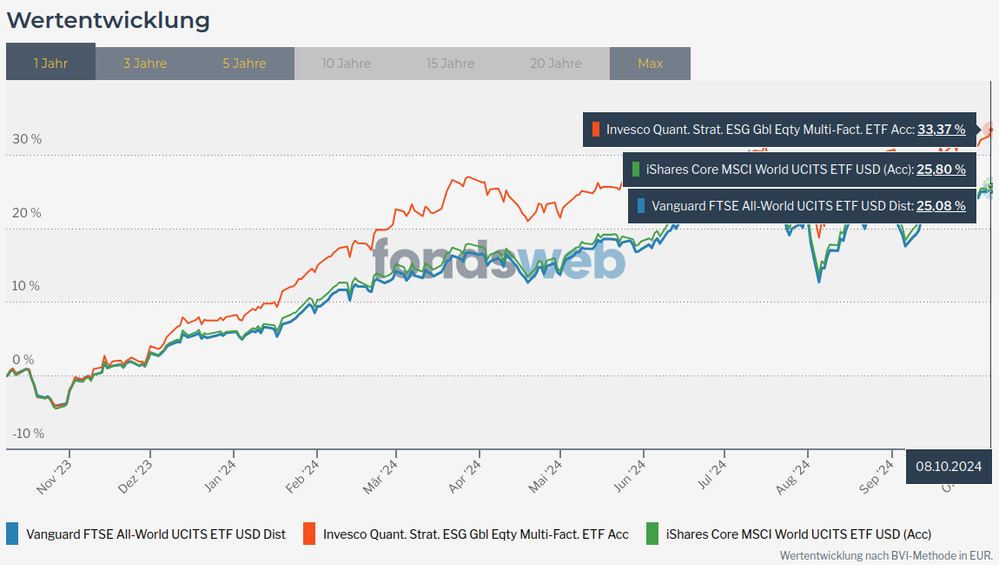Select the 10 Jahre tab
999x565 pixels.
click(x=346, y=64)
